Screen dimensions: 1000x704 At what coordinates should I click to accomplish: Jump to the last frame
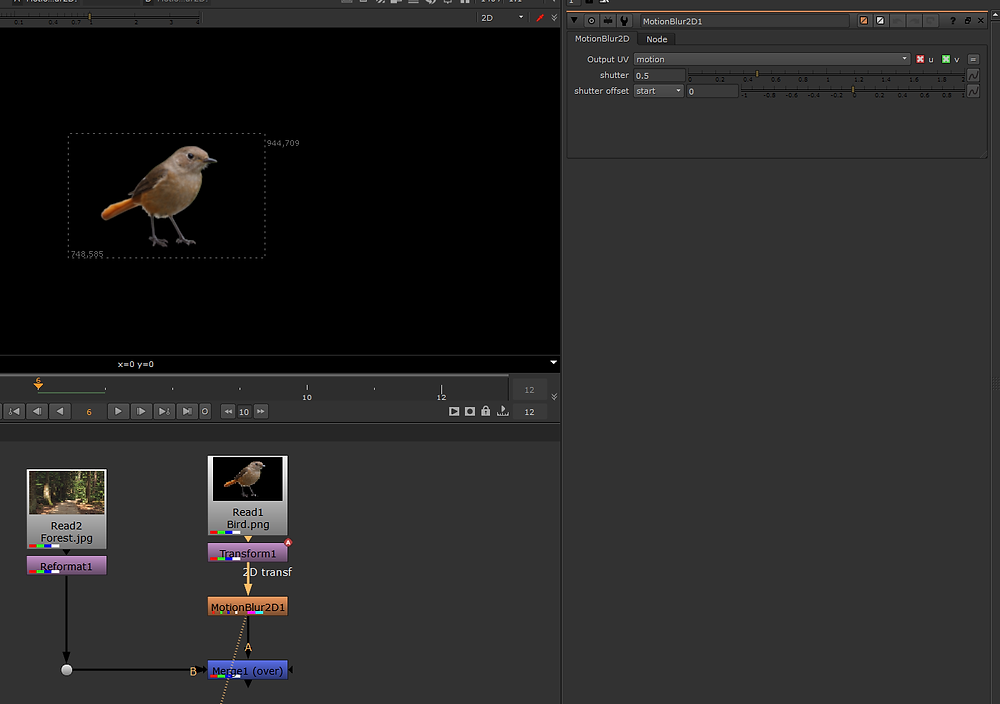[x=186, y=411]
